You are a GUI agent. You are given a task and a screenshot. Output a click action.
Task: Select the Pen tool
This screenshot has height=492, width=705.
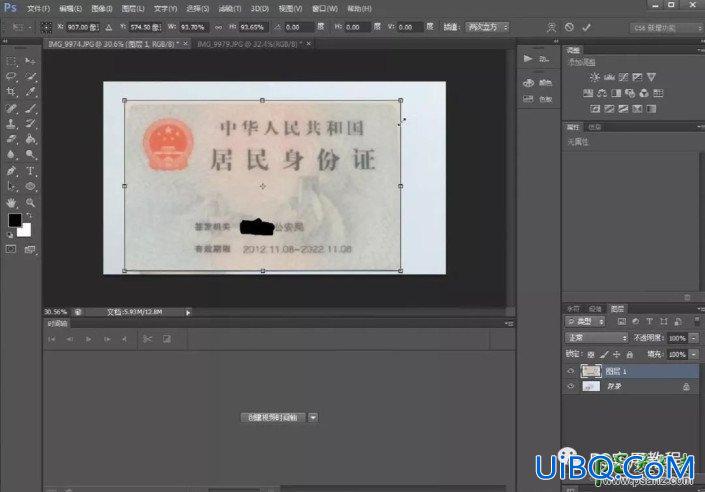11,170
